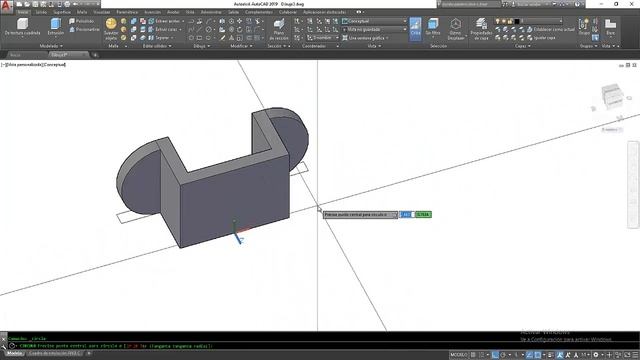Viewport: 640px width, 360px height.
Task: Switch to the Superficie ribbon tab
Action: [62, 12]
